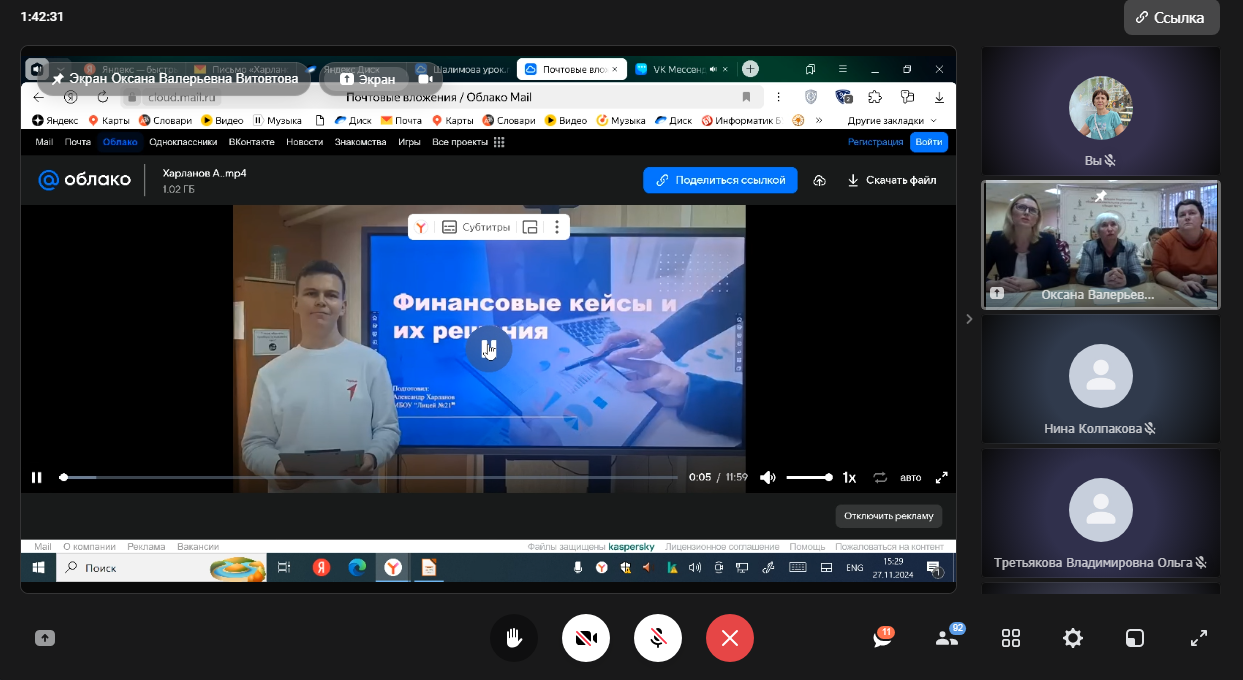Open Windows notification center
The height and width of the screenshot is (680, 1243).
click(933, 567)
